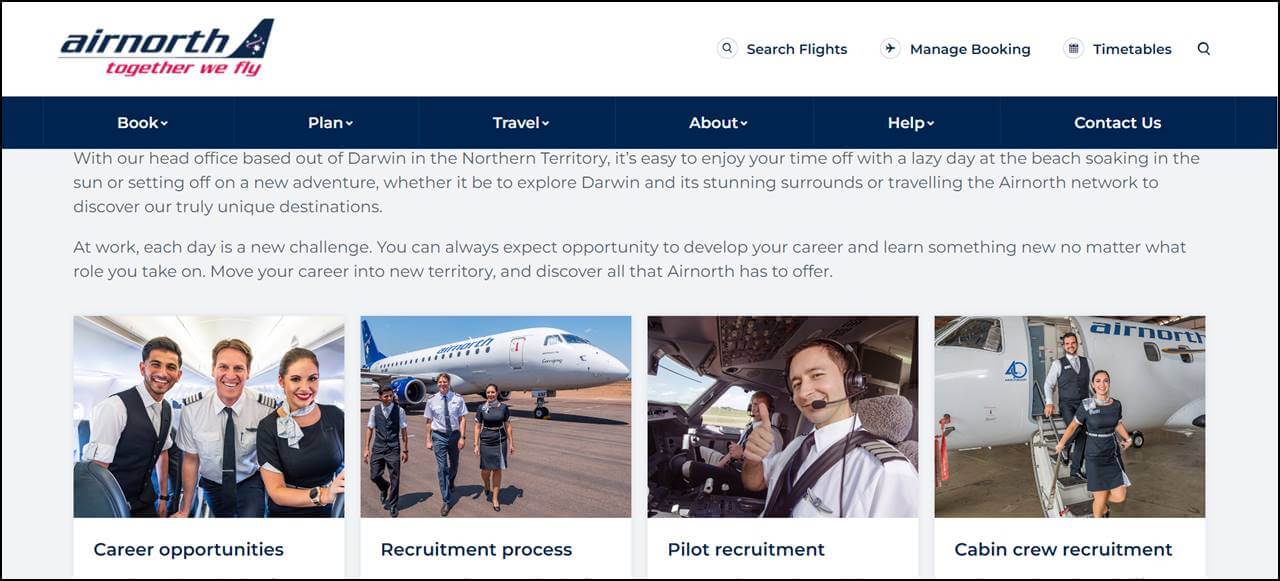Expand the Book dropdown menu
Image resolution: width=1280 pixels, height=581 pixels.
(x=142, y=123)
